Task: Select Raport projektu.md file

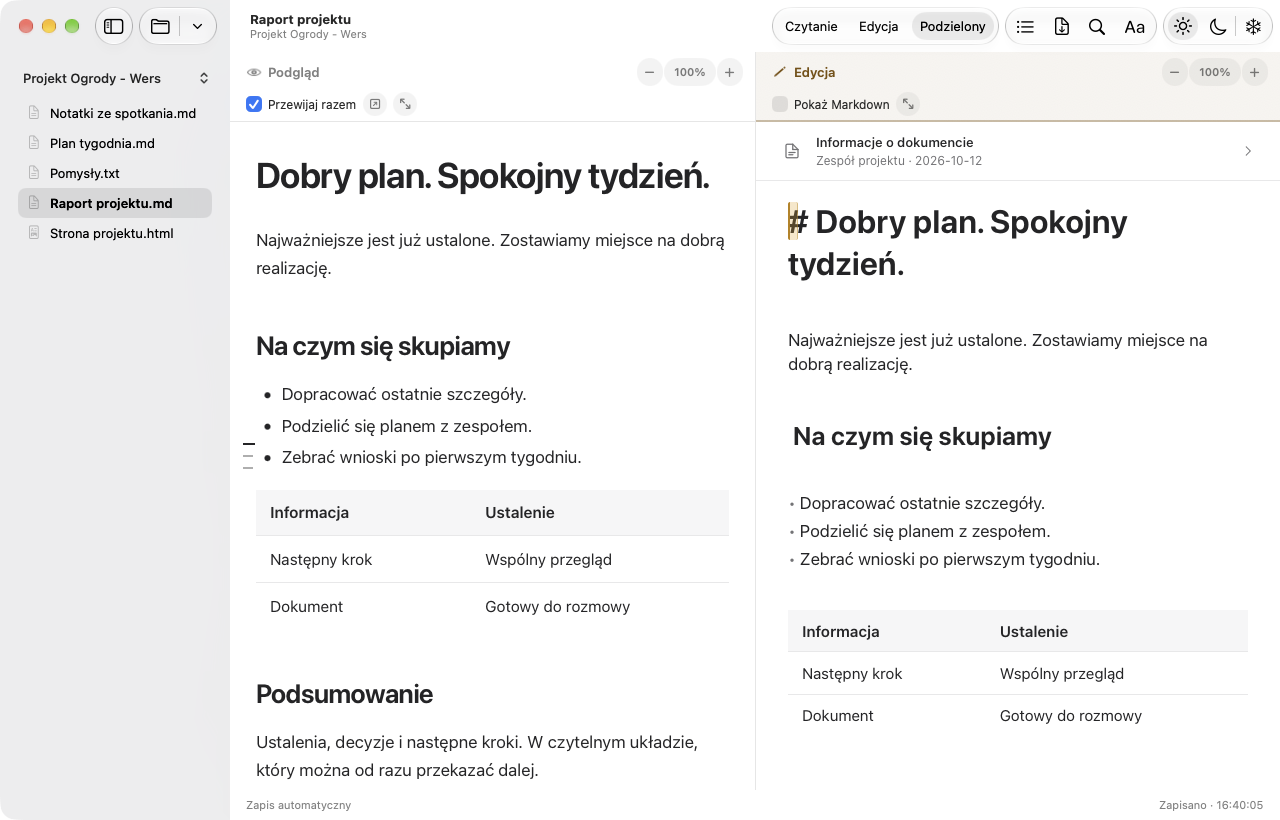Action: [115, 203]
